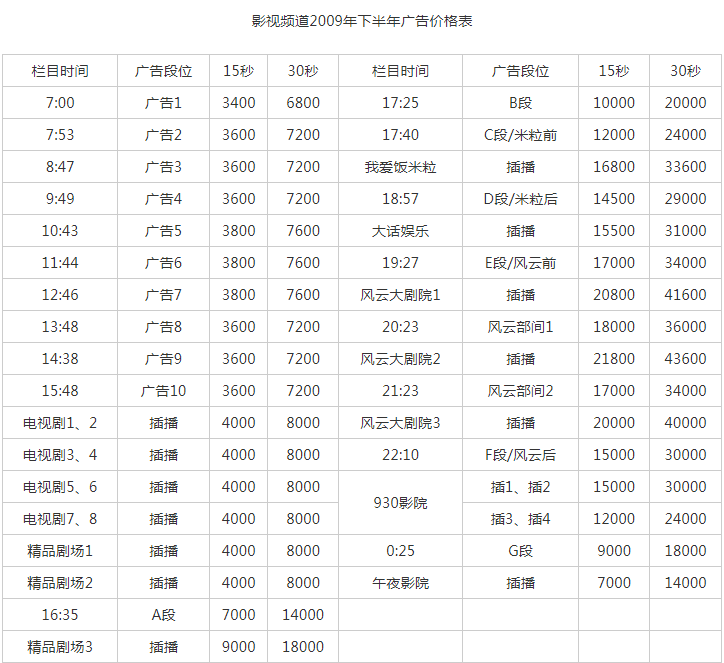Click the 广告1 slot cell
Image resolution: width=724 pixels, height=663 pixels.
coord(163,102)
